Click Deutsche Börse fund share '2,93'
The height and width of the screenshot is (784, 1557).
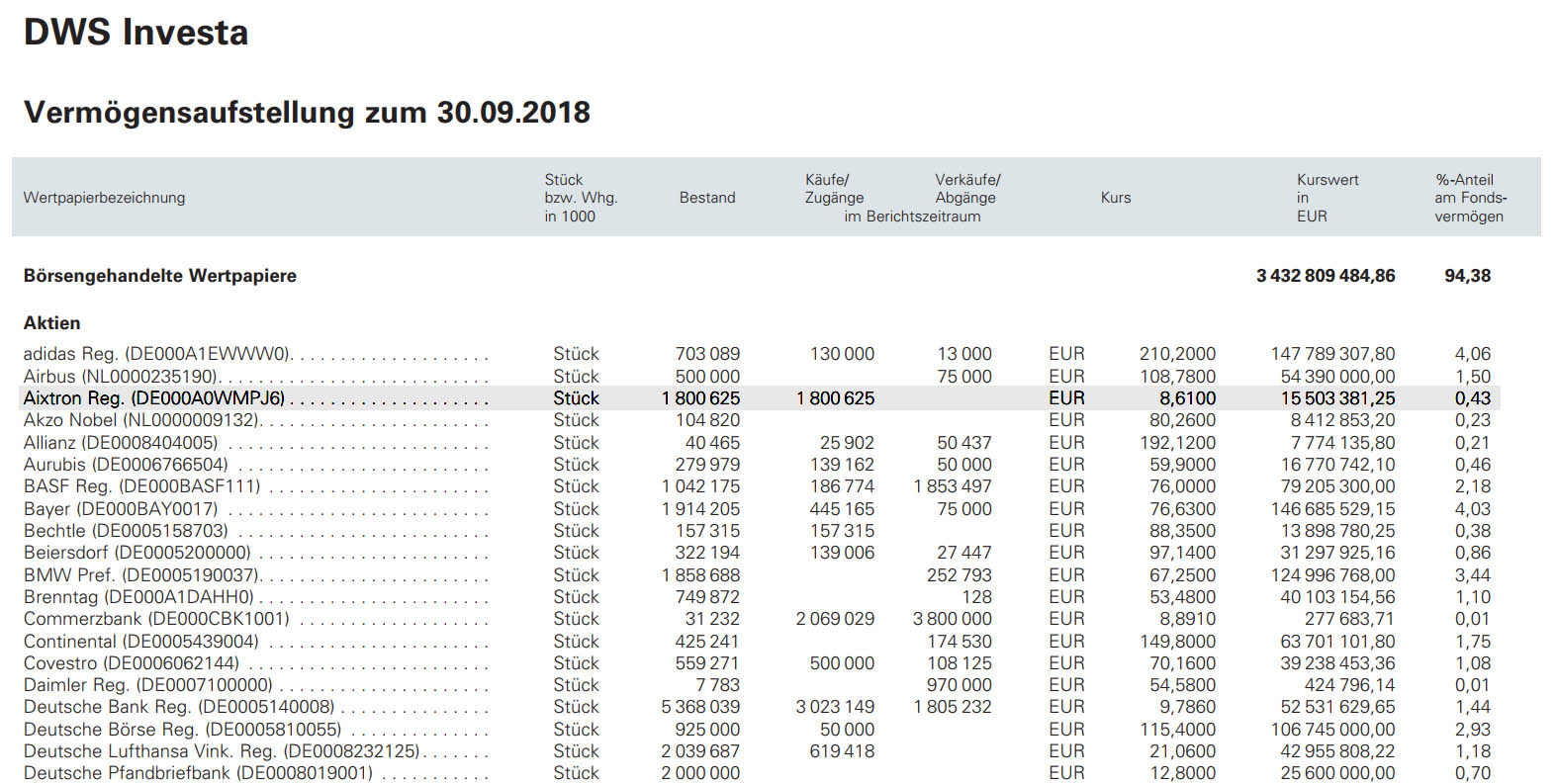pos(1472,730)
